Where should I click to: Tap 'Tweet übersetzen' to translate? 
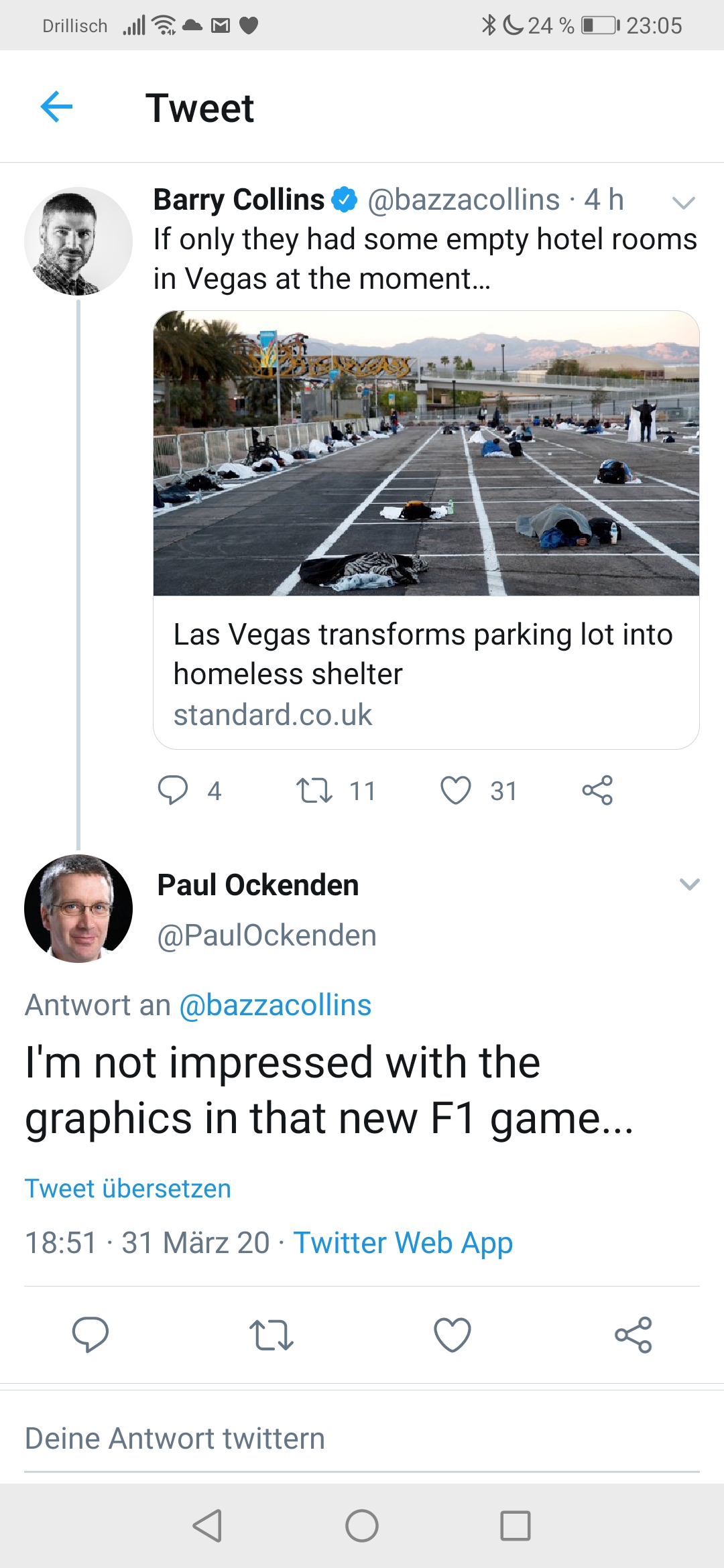coord(128,1189)
